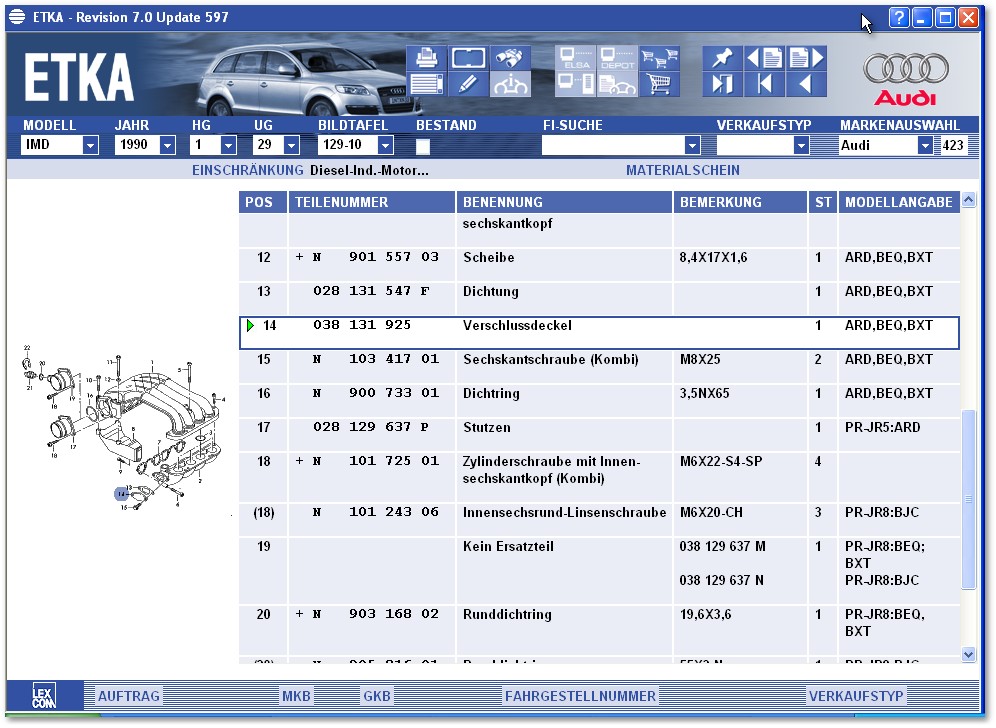Open the UG dropdown arrow
The height and width of the screenshot is (728, 996).
[291, 145]
